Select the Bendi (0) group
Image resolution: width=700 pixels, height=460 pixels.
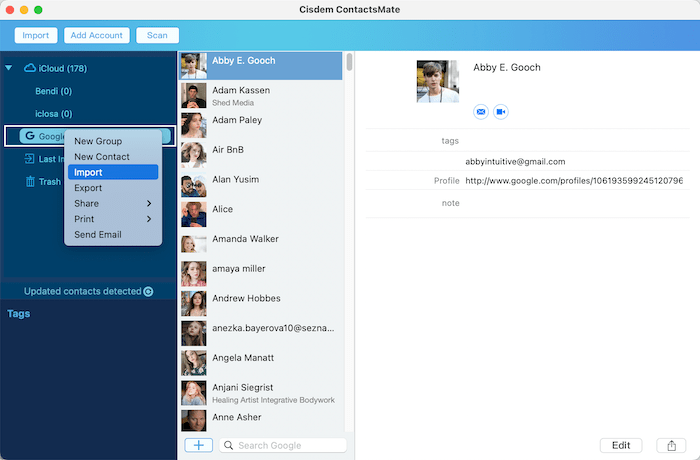(x=54, y=91)
